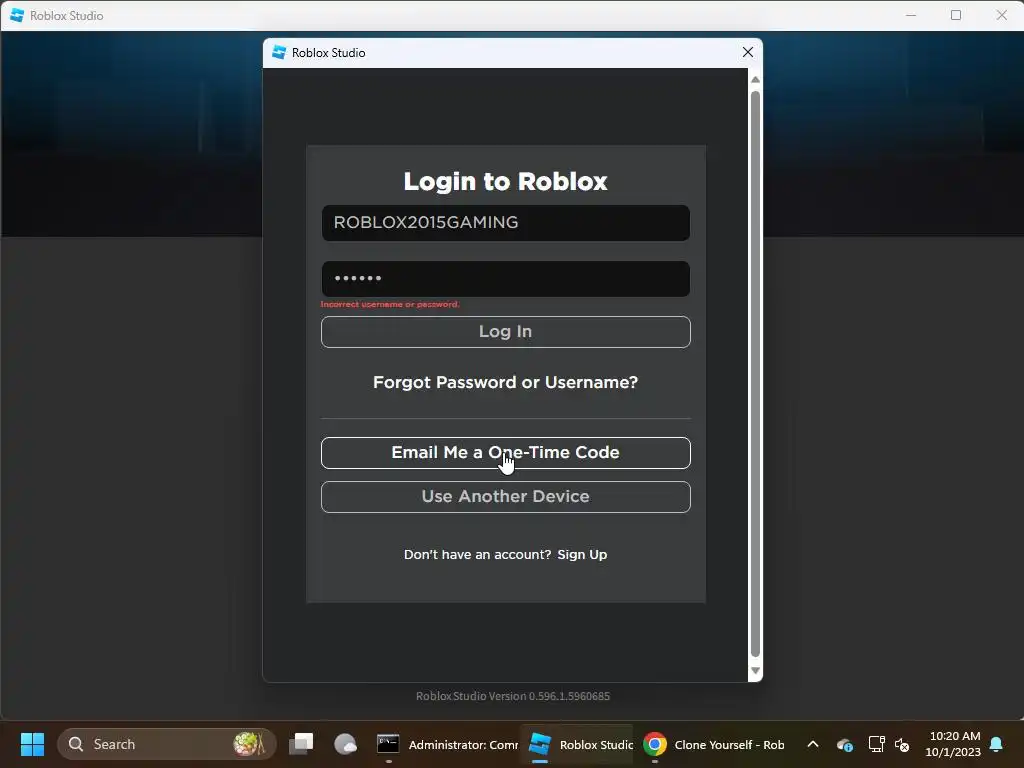This screenshot has width=1024, height=768.
Task: Click the Roblox Studio Version text
Action: (513, 696)
